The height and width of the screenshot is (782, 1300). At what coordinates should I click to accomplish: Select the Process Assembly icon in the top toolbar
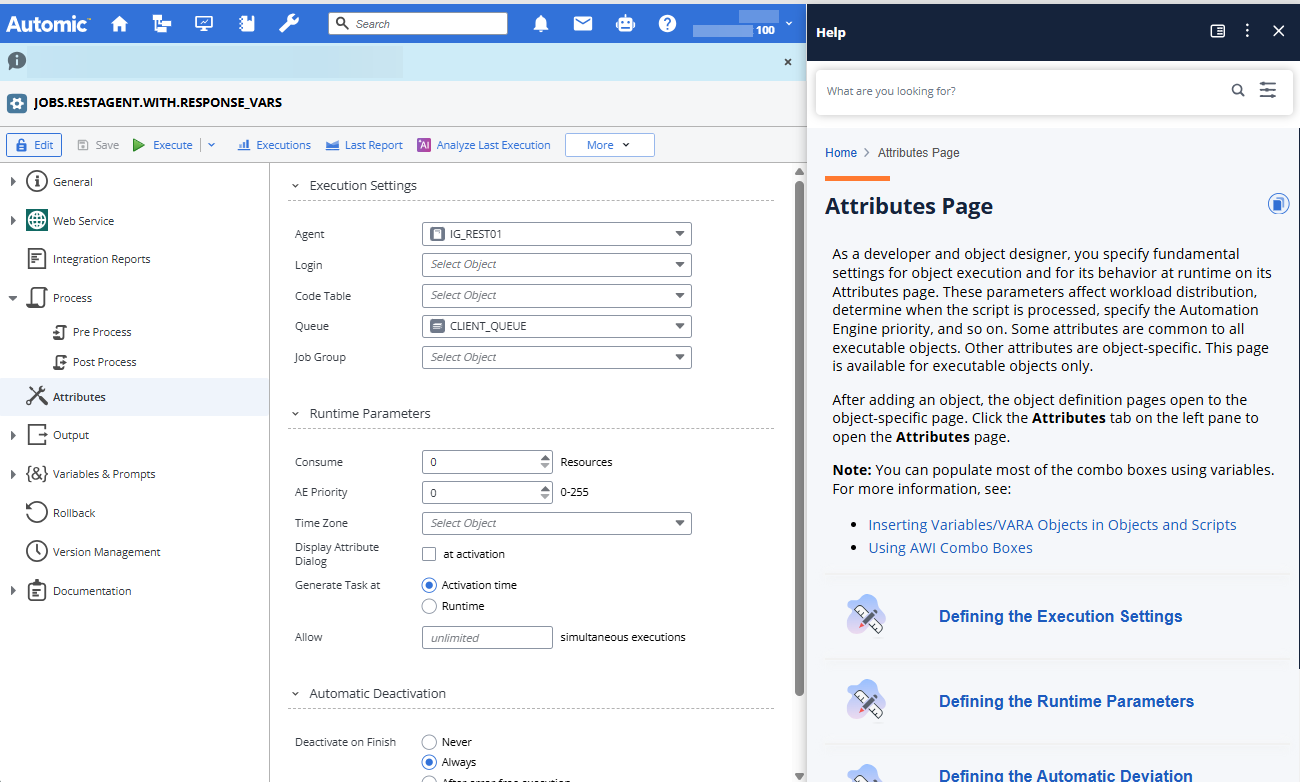(161, 23)
